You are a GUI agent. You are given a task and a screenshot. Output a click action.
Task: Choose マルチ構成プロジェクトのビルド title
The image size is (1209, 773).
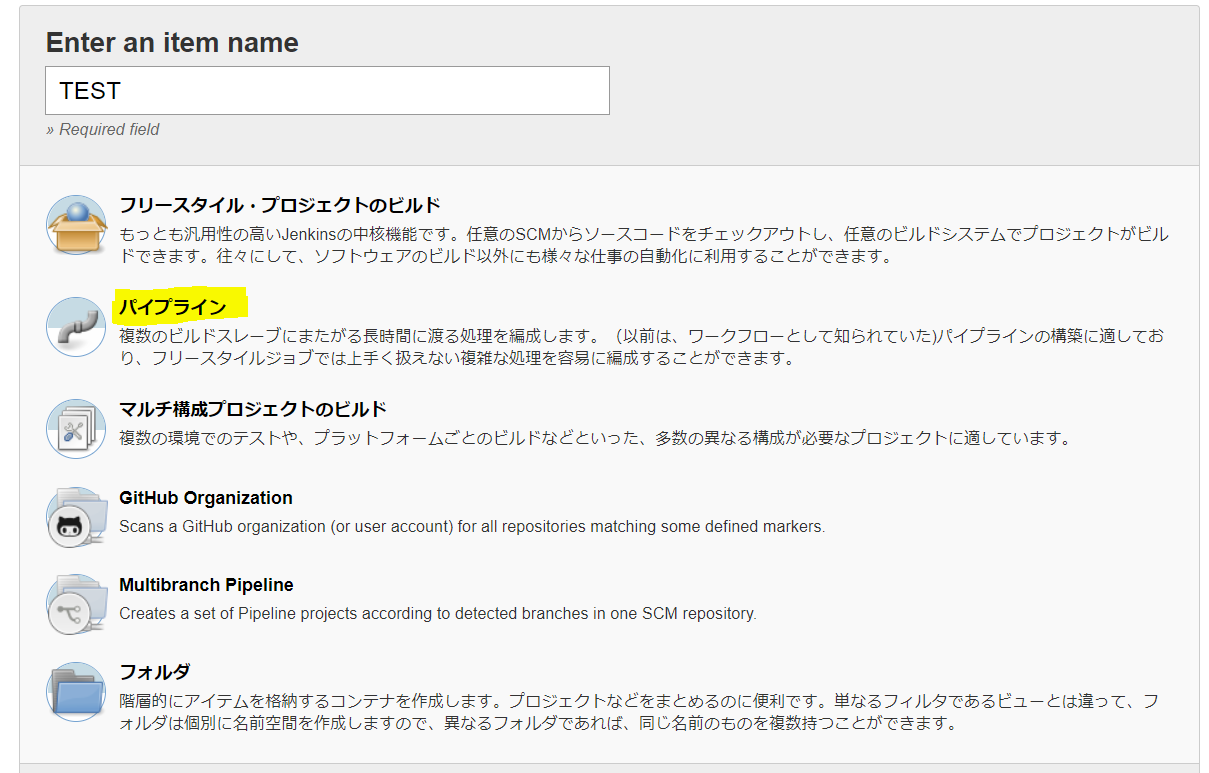253,409
